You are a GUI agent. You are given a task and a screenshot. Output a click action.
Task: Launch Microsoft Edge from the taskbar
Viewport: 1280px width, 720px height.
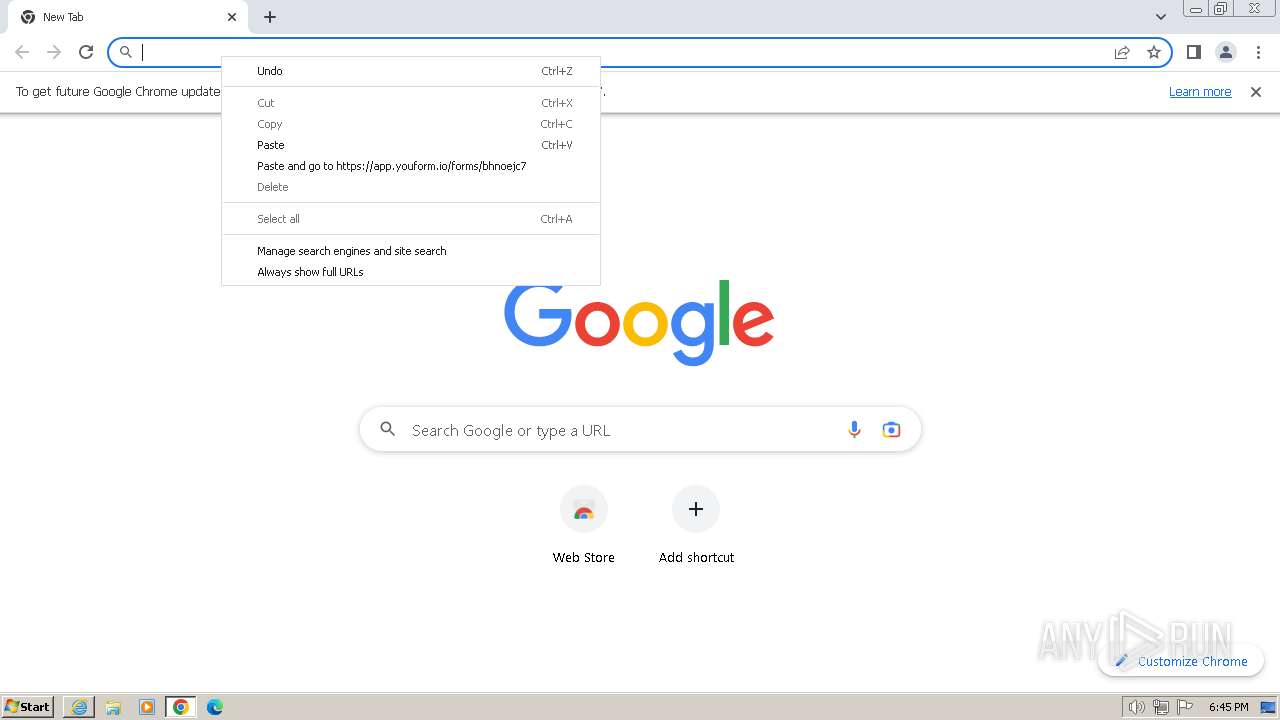[214, 707]
